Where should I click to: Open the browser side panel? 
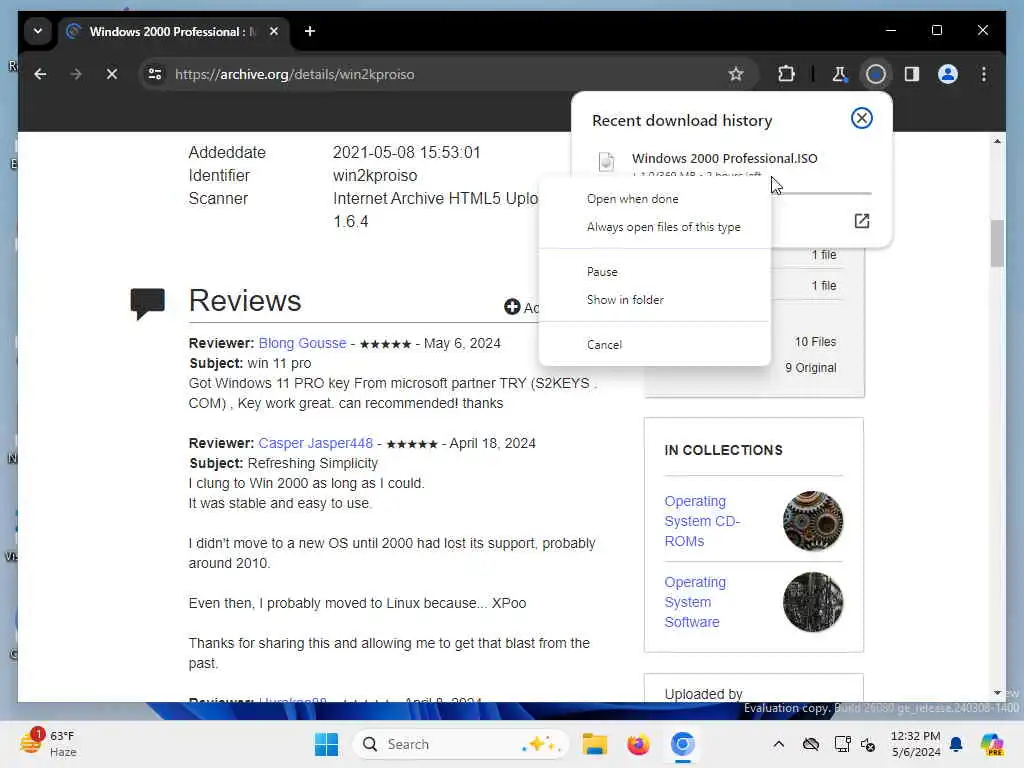912,74
